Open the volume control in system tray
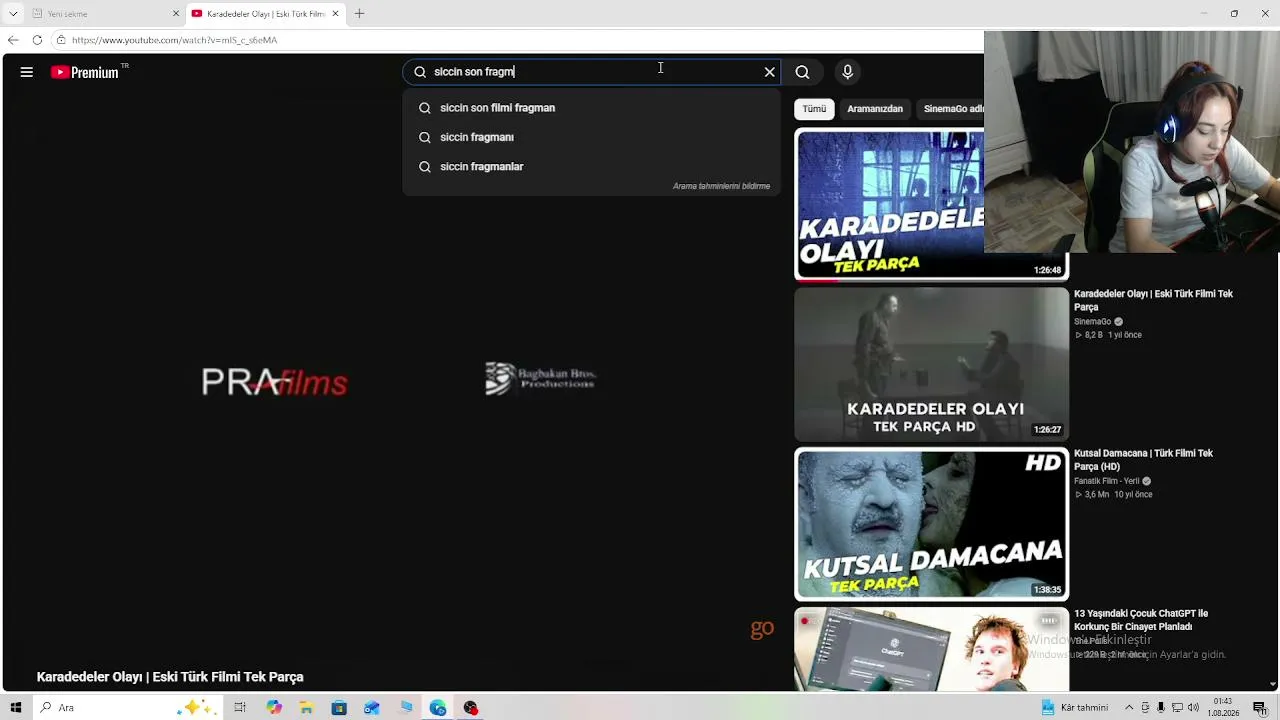Screen dimensions: 1280x720 (1193, 708)
